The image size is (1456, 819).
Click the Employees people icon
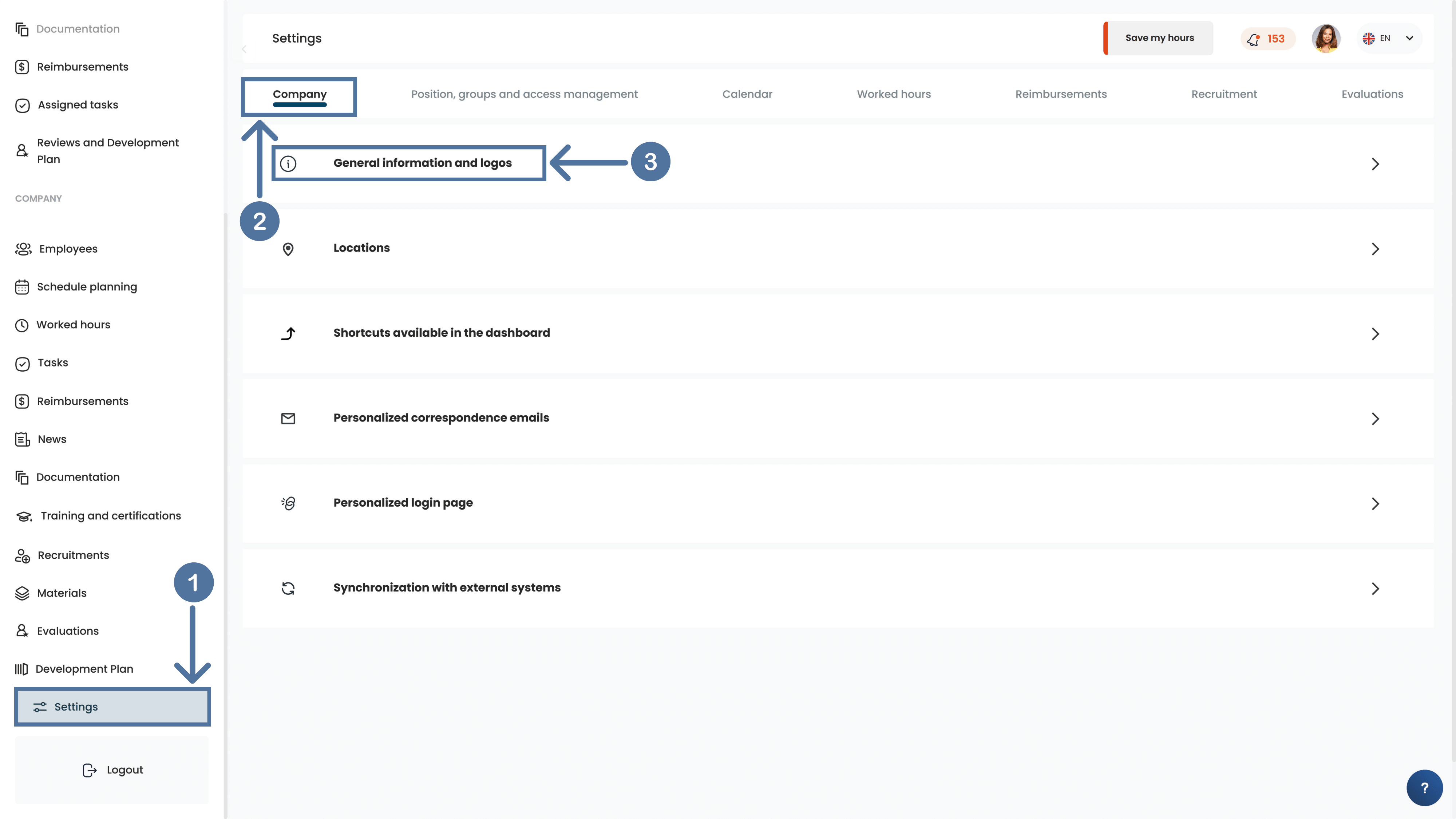coord(23,249)
